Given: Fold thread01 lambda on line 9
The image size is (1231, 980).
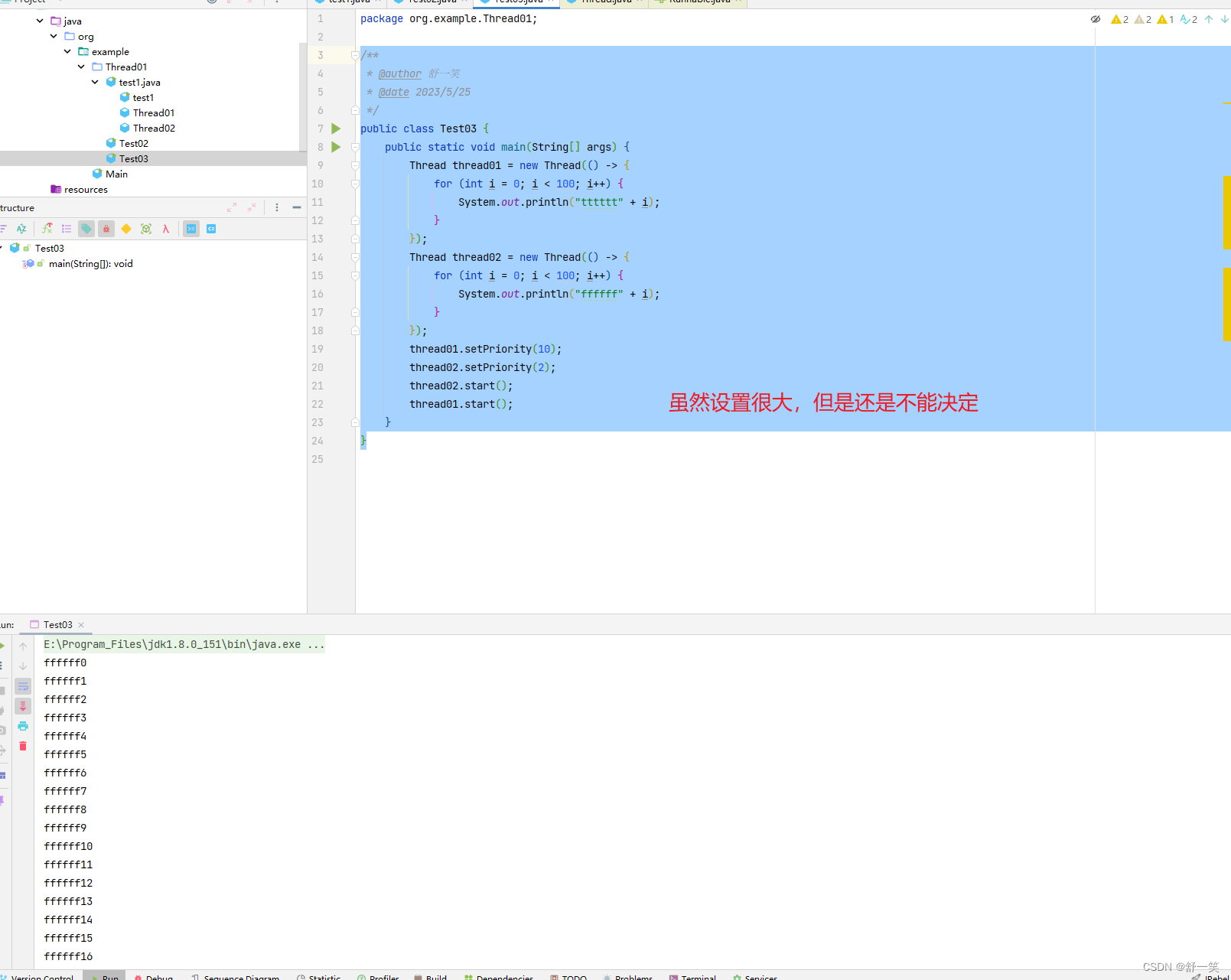Looking at the screenshot, I should [x=355, y=165].
